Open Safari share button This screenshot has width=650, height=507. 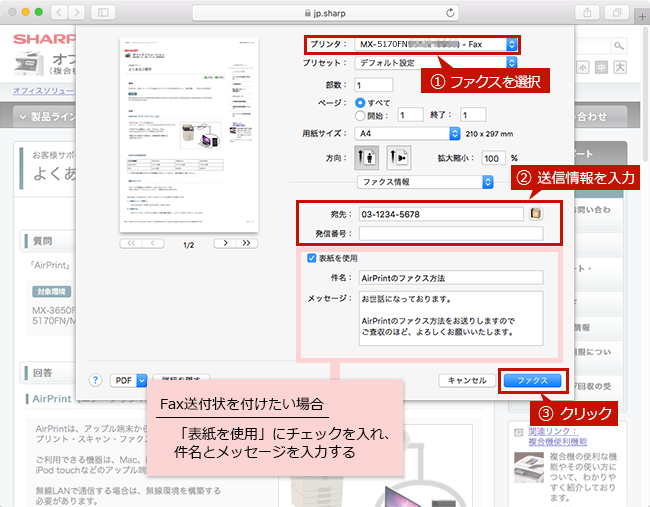[587, 12]
